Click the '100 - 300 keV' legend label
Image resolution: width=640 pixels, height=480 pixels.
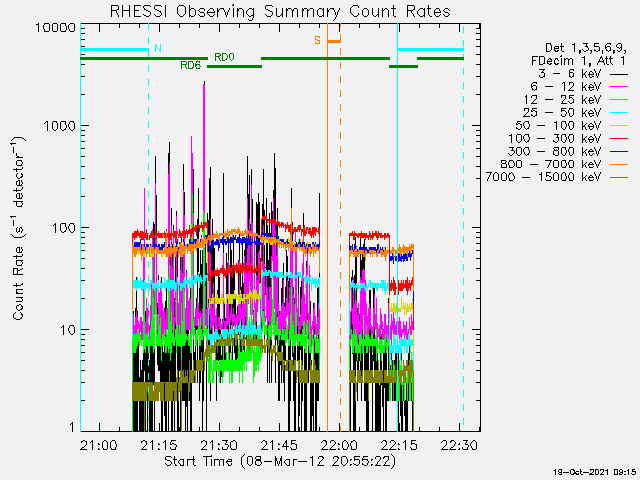point(555,138)
